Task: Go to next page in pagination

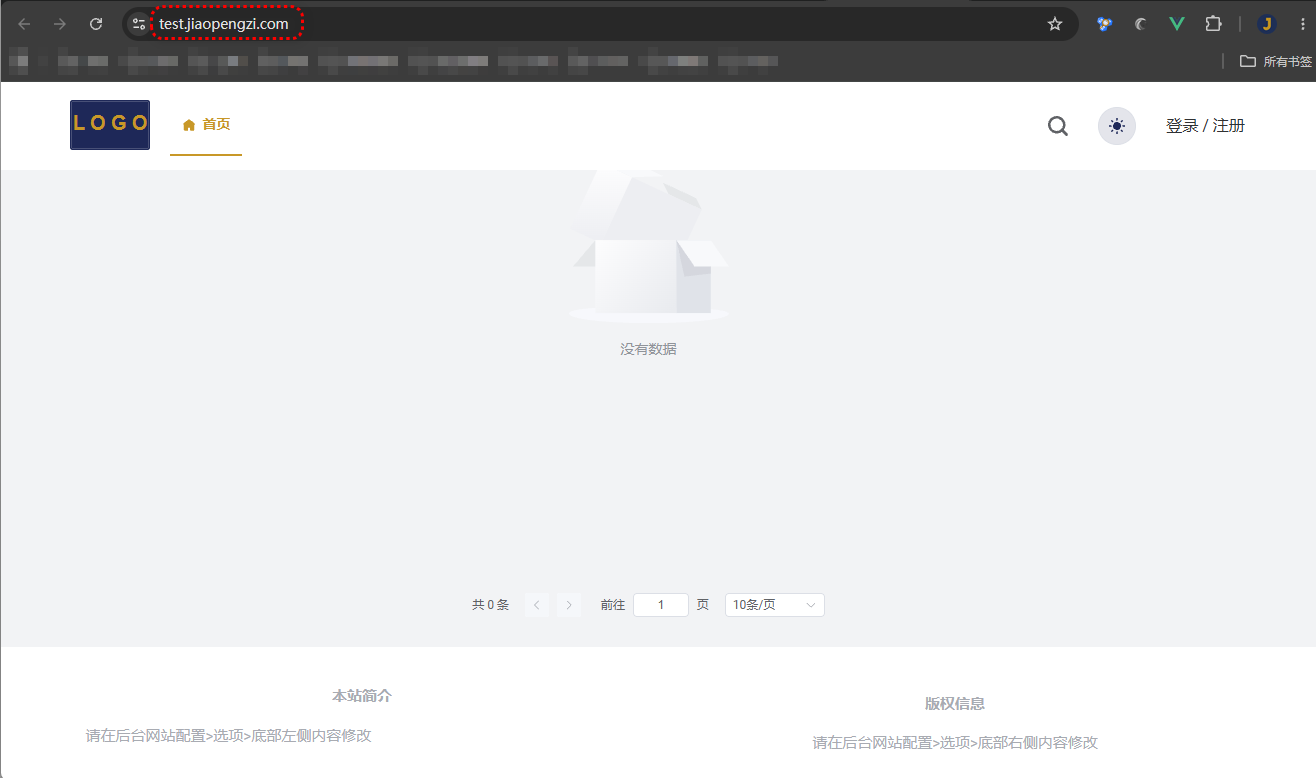Action: [569, 605]
